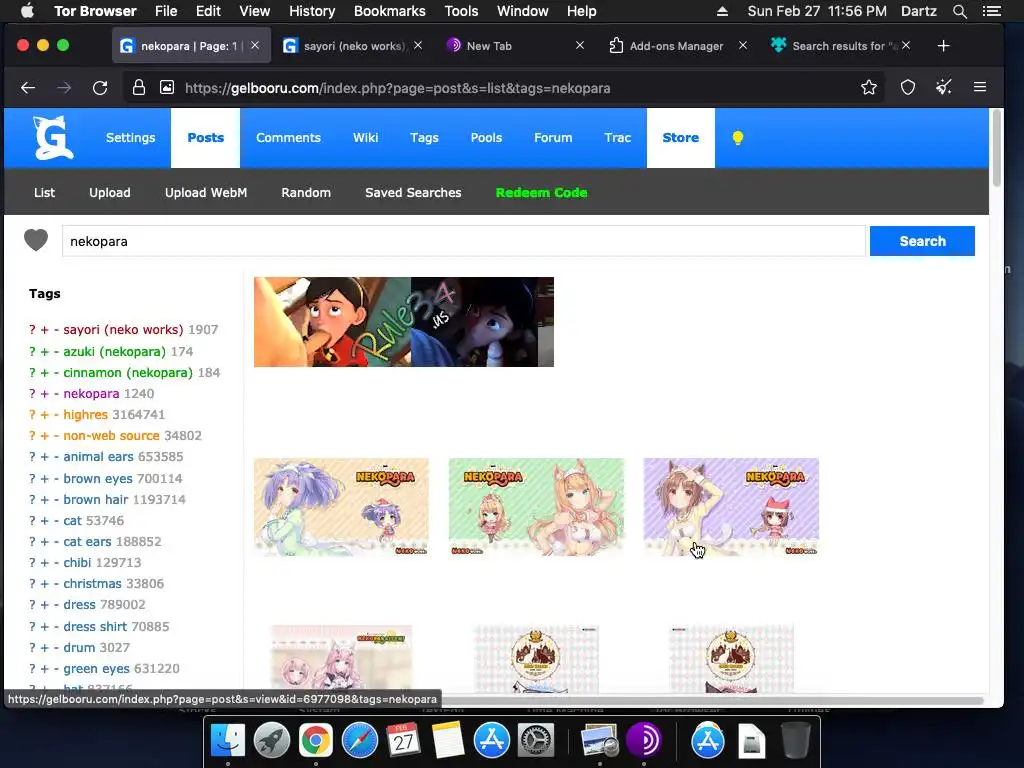Click the padlock site security icon
1024x768 pixels.
pyautogui.click(x=138, y=88)
